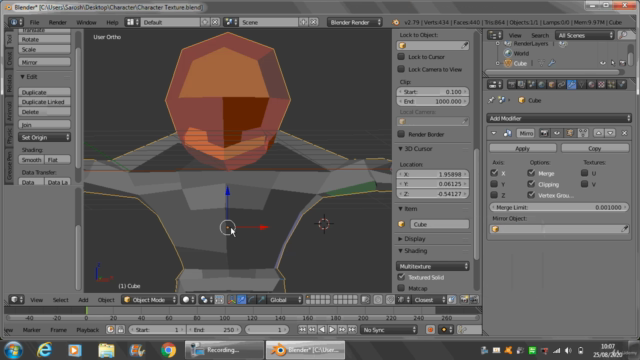Open the Material properties tab icon
Viewport: 640px width, 360px height.
pyautogui.click(x=591, y=84)
